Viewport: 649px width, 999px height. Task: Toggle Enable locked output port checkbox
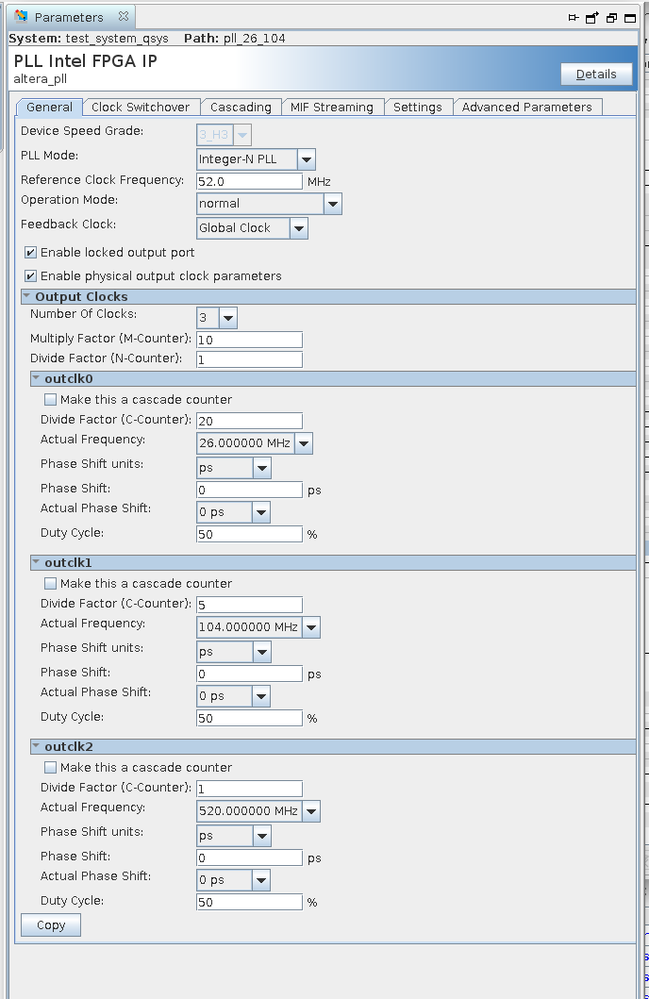click(x=31, y=252)
